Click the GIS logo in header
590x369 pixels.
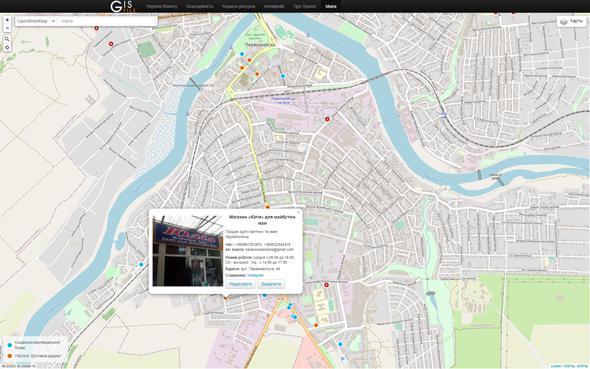click(x=121, y=6)
